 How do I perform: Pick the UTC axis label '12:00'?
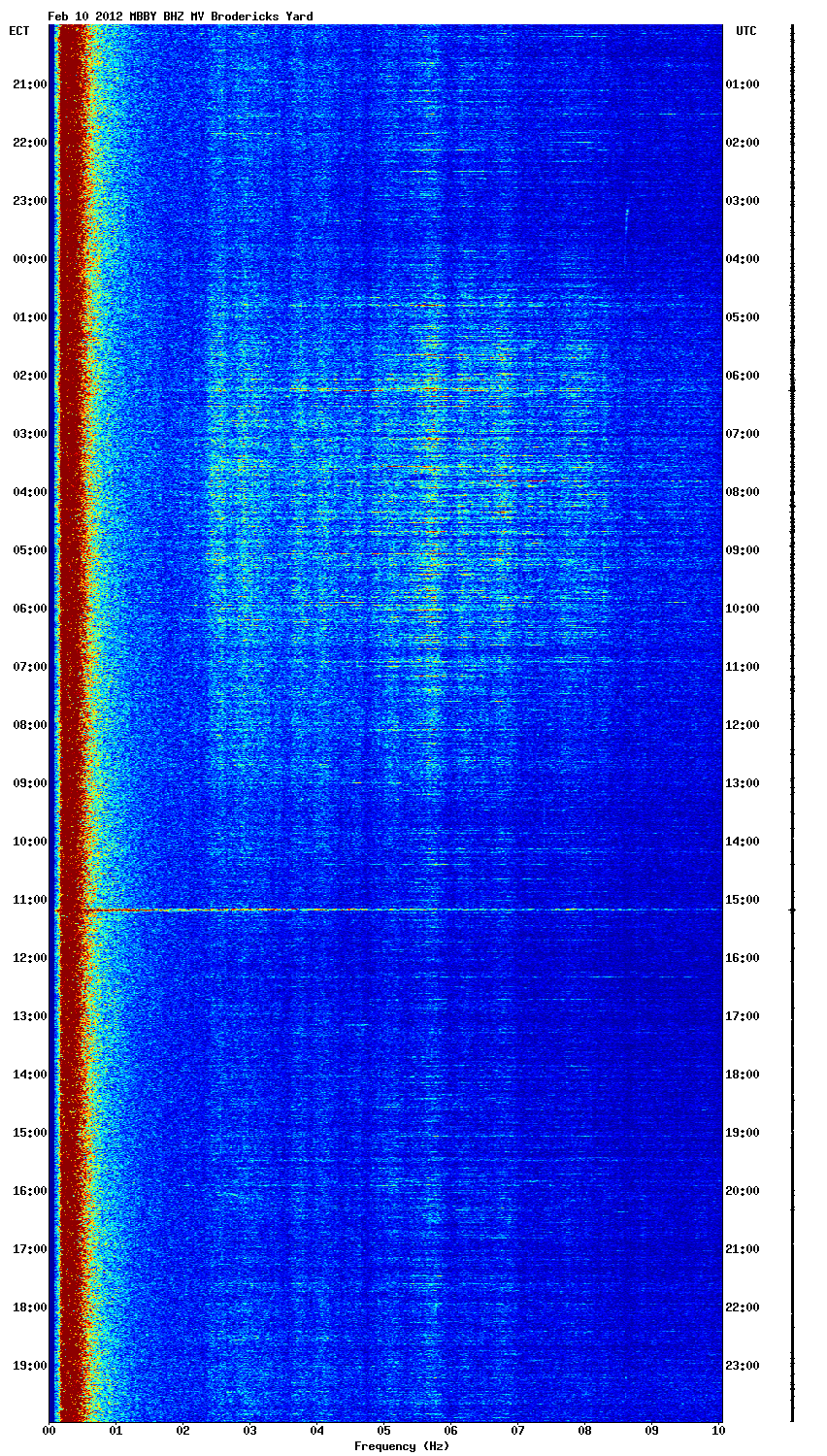tap(743, 725)
